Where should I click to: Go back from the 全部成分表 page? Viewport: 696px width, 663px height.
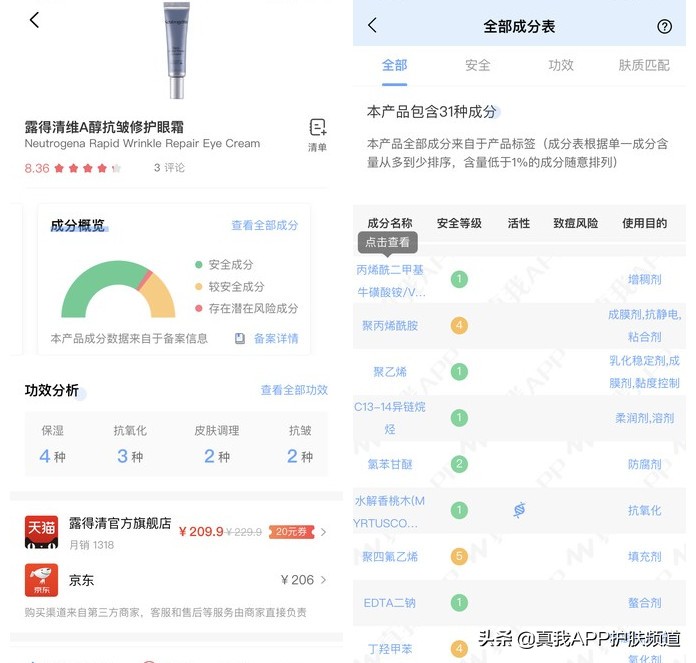(x=372, y=25)
